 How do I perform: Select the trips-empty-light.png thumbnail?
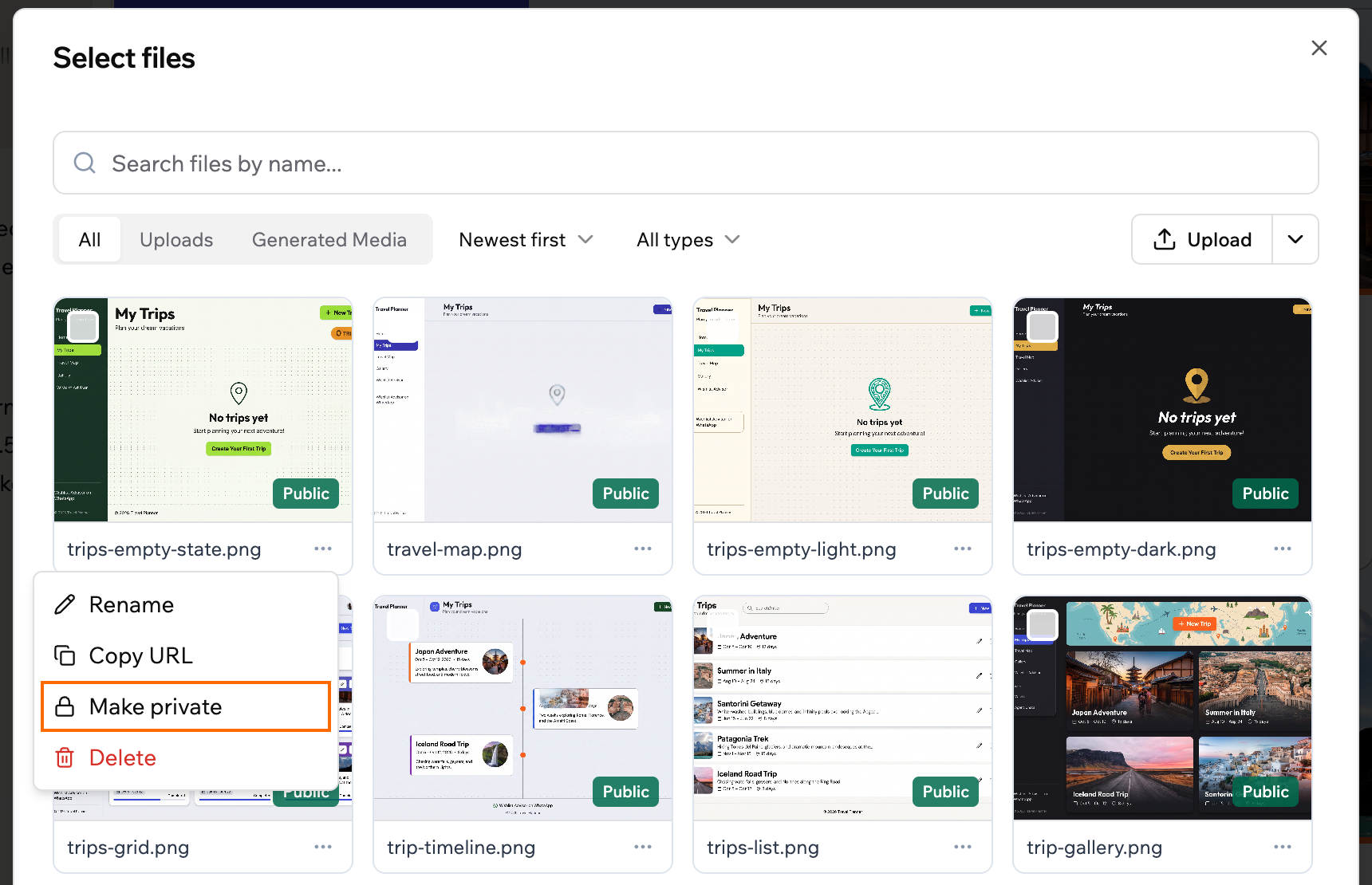(x=842, y=410)
